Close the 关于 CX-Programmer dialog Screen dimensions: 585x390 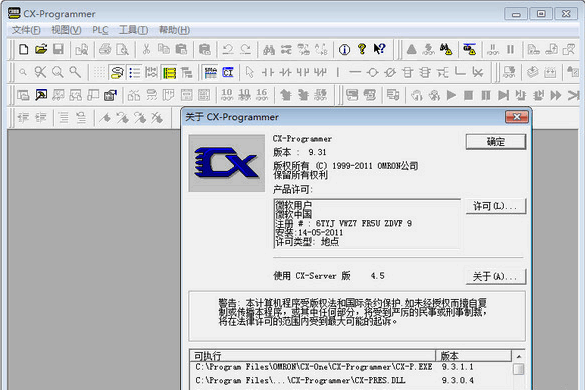pyautogui.click(x=517, y=117)
